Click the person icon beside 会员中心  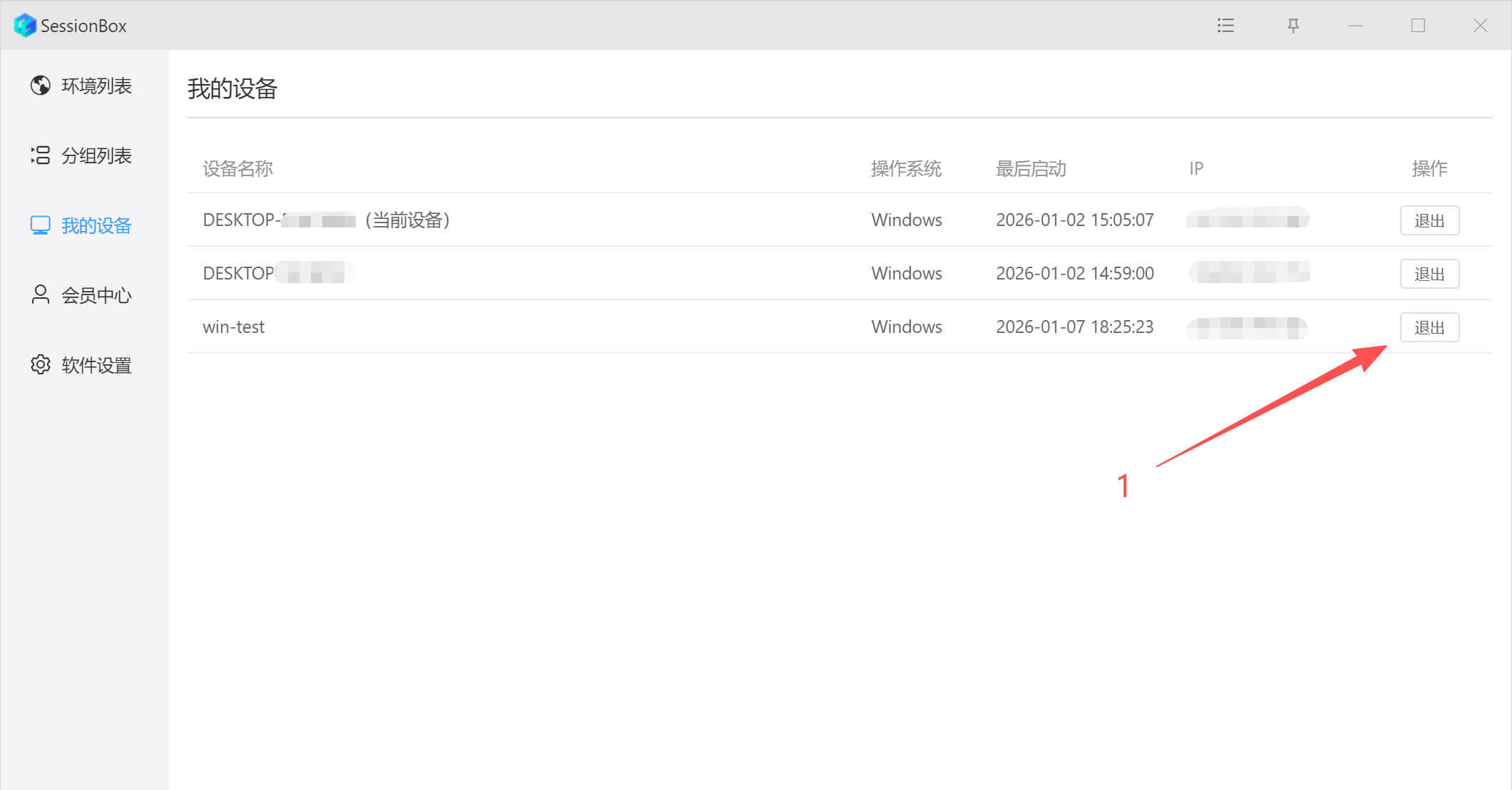coord(41,295)
